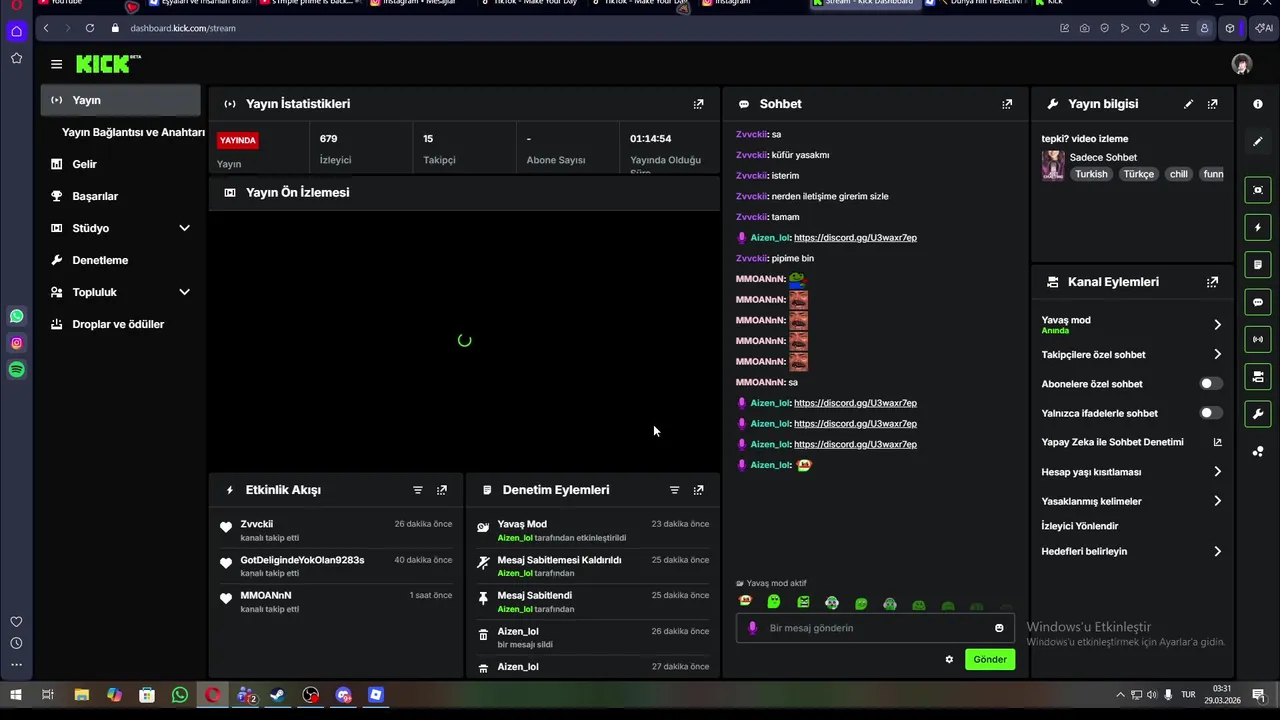Viewport: 1280px width, 720px height.
Task: Open Windows Start menu
Action: point(16,695)
